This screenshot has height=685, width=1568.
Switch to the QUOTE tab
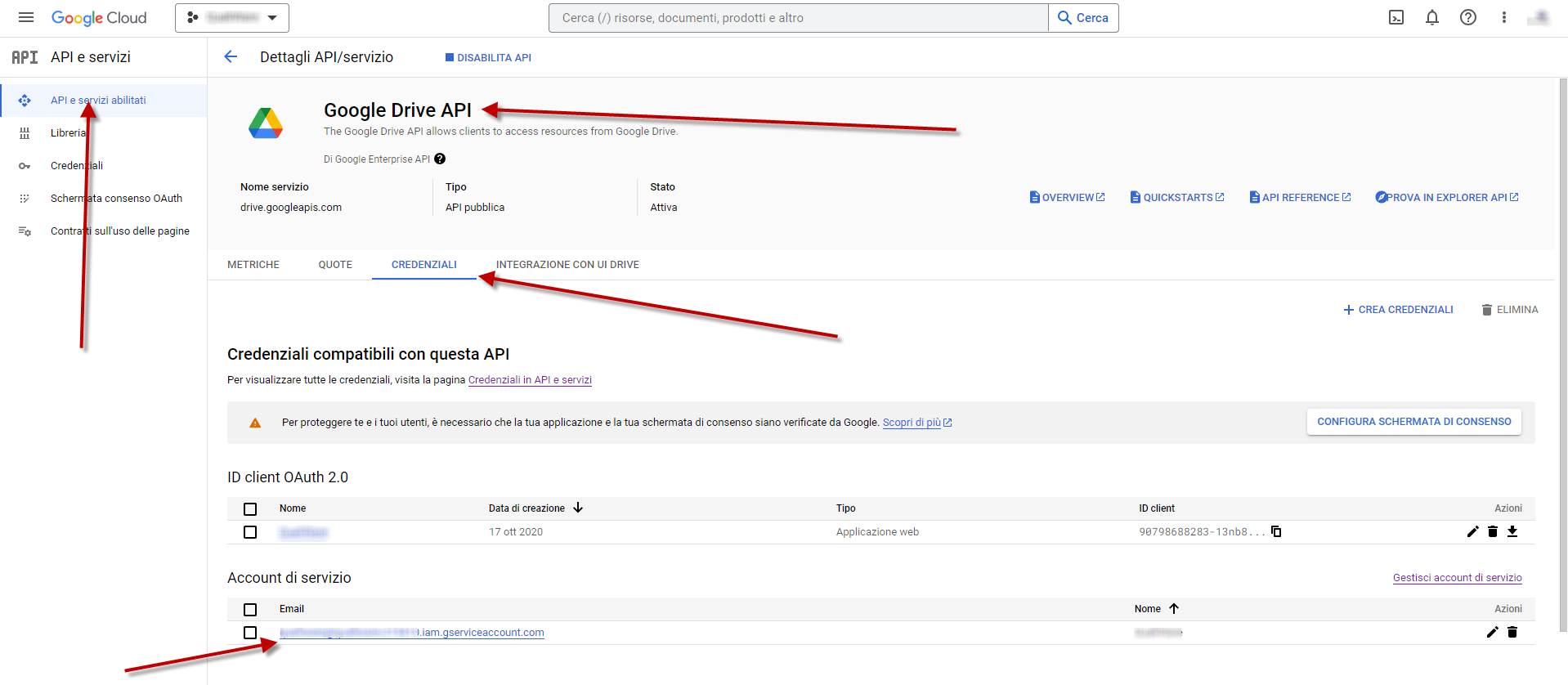click(335, 265)
